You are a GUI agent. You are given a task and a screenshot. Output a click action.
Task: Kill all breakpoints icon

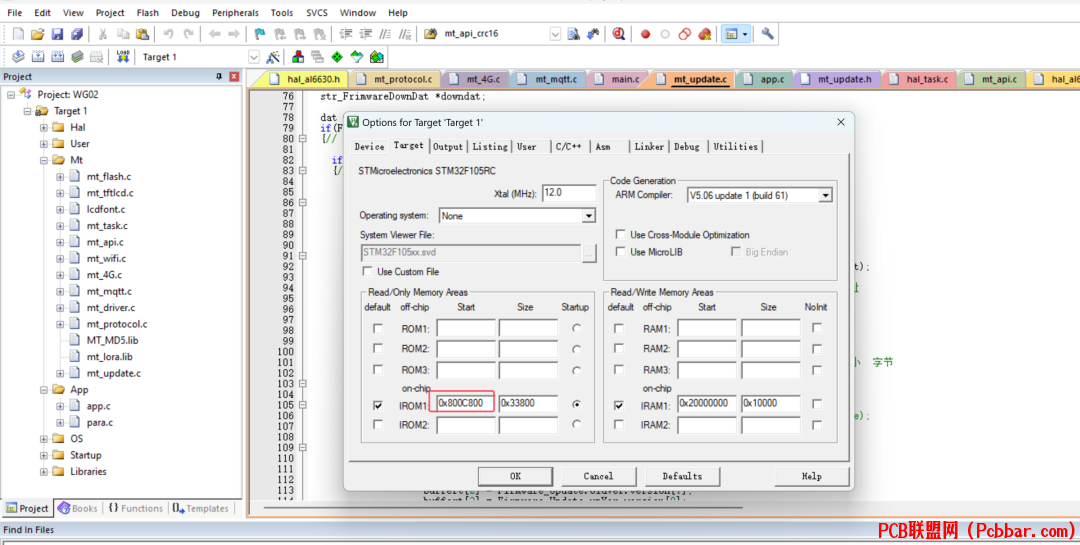[704, 34]
